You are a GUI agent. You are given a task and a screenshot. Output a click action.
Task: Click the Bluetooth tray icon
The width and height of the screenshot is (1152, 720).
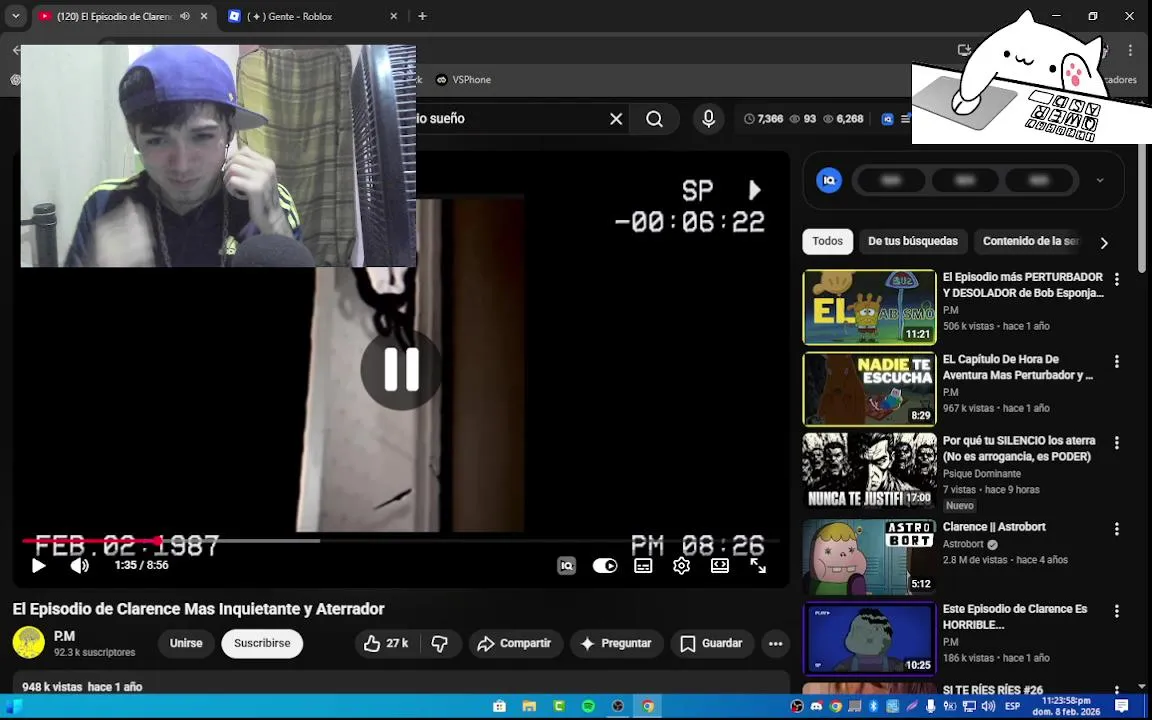[x=874, y=707]
